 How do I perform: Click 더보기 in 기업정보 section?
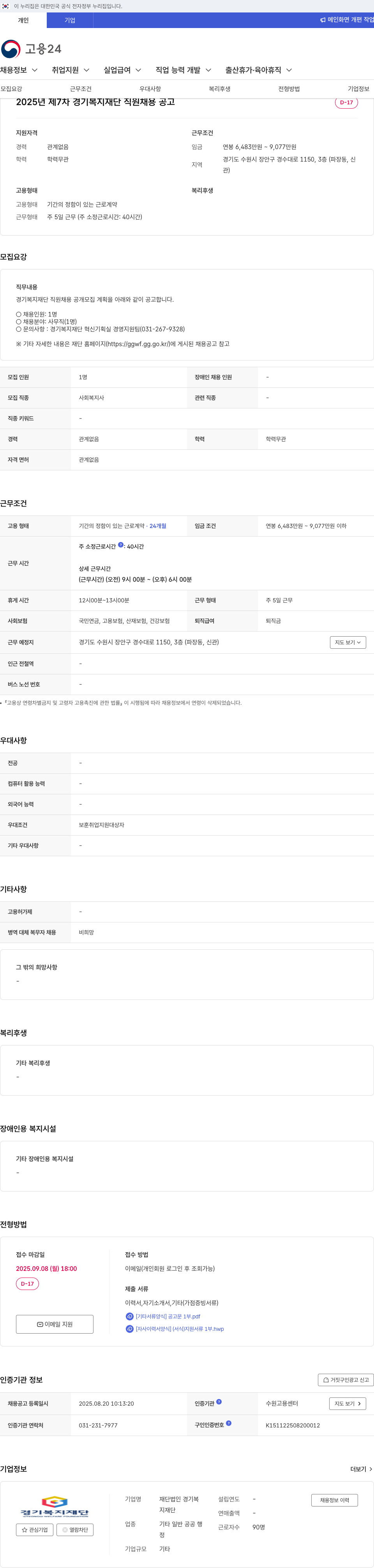click(x=361, y=1469)
